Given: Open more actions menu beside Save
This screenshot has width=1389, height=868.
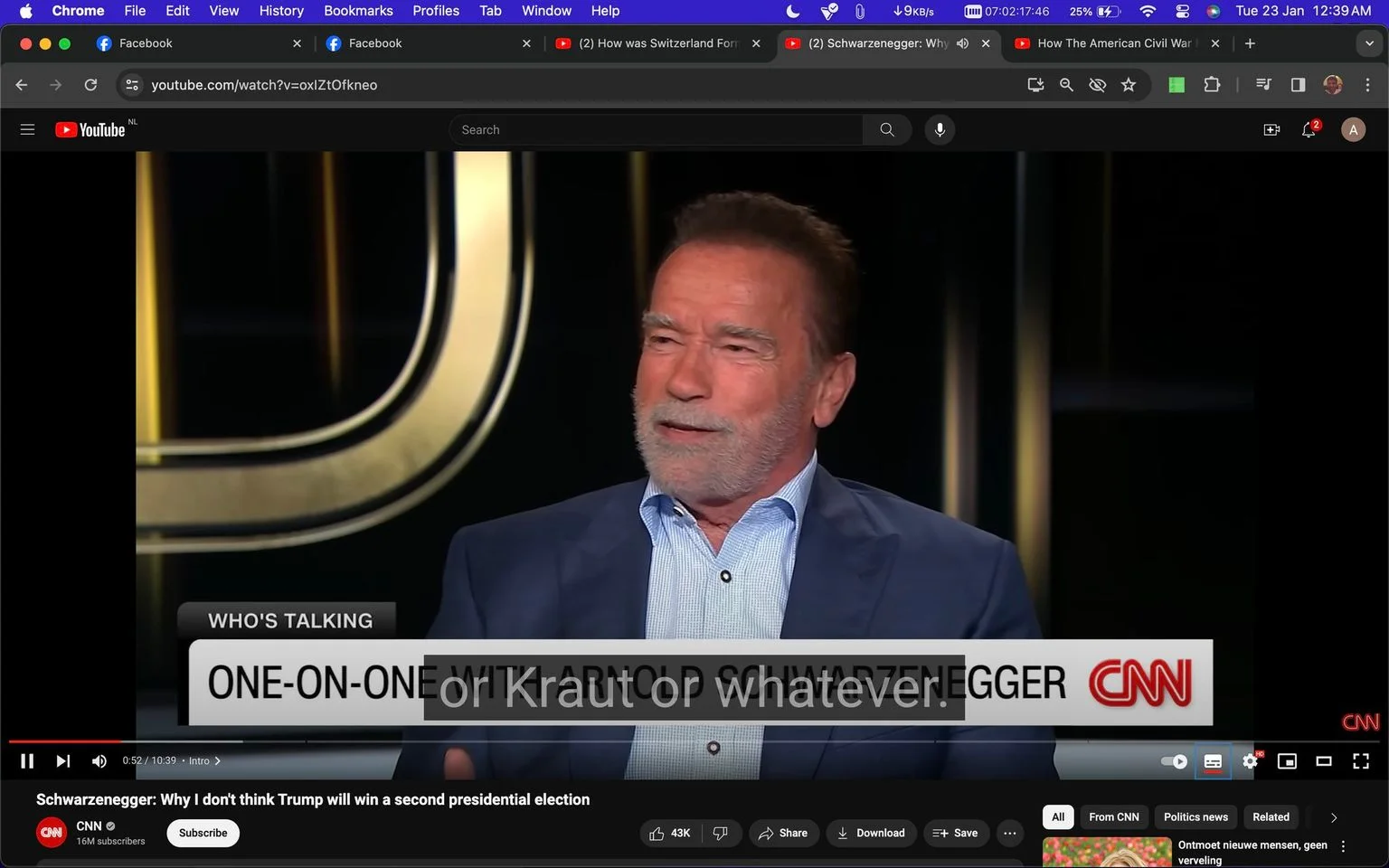Looking at the screenshot, I should tap(1010, 834).
